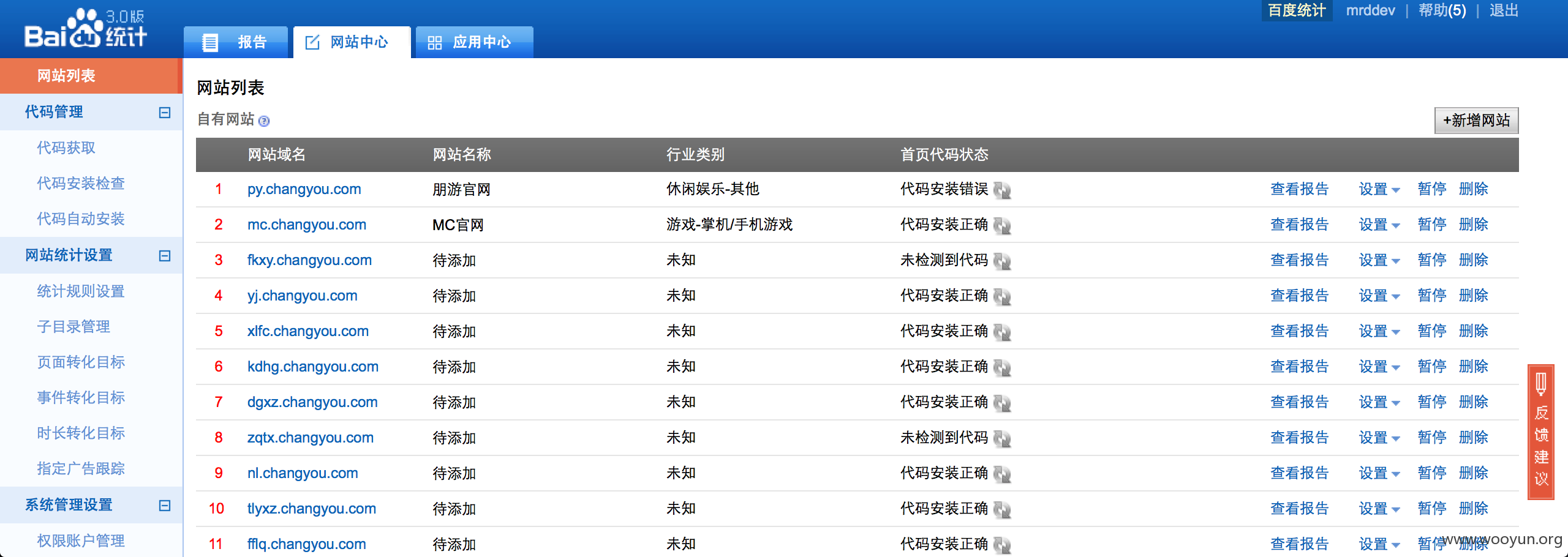Open 设置 dropdown for py.changyou.com
Screen dimensions: 1568x557
(x=1379, y=189)
